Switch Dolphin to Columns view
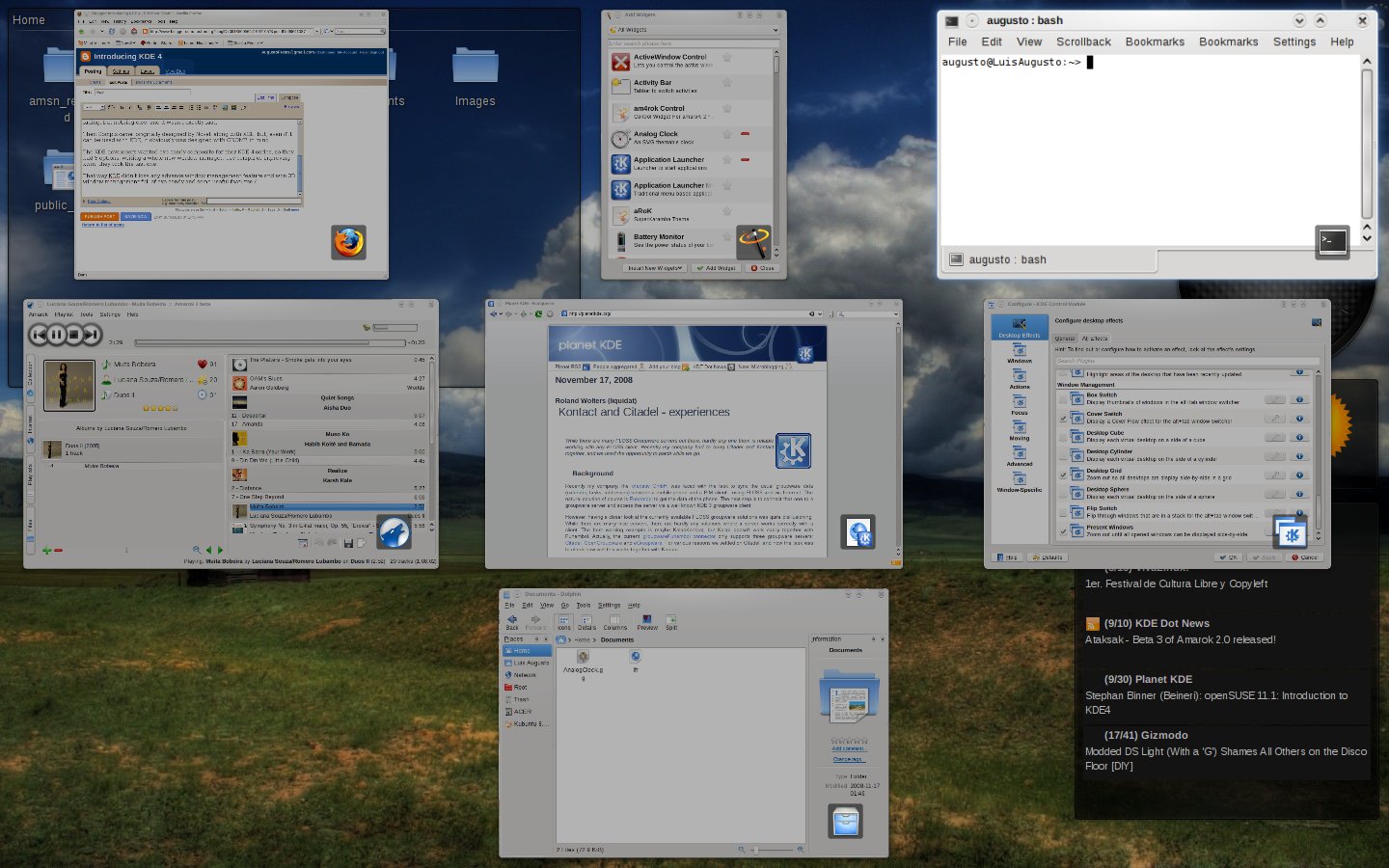This screenshot has width=1389, height=868. tap(615, 622)
